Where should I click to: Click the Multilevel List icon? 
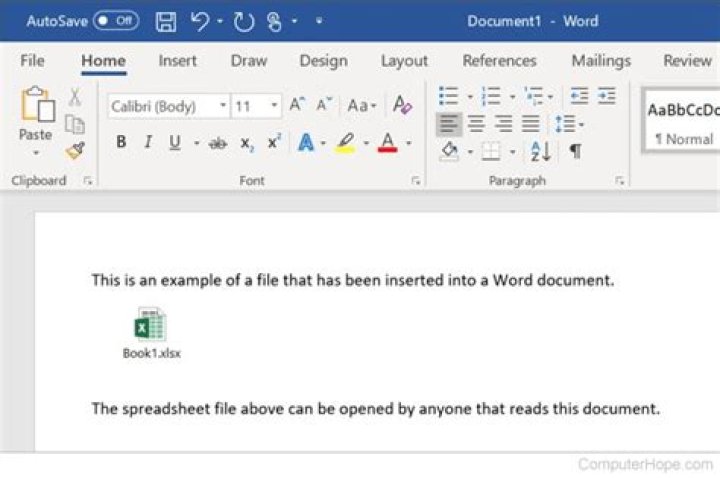coord(534,96)
